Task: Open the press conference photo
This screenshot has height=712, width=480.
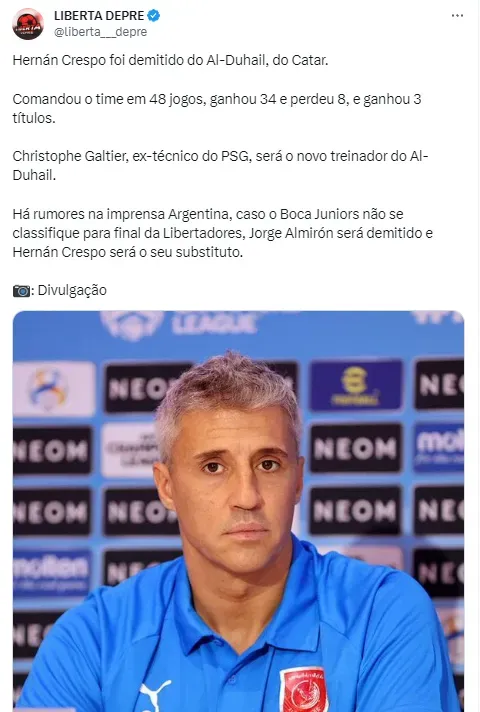Action: (238, 511)
